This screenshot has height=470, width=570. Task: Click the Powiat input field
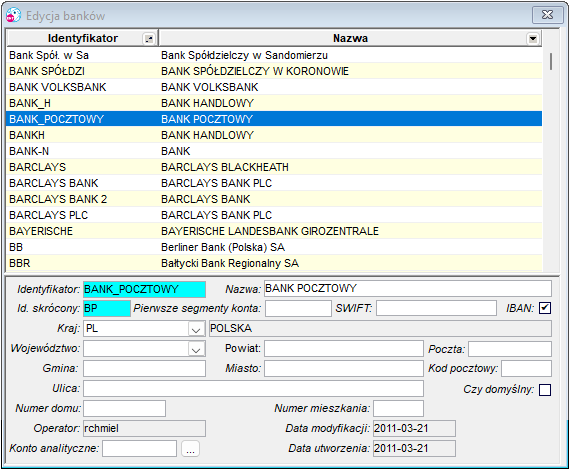tap(344, 349)
